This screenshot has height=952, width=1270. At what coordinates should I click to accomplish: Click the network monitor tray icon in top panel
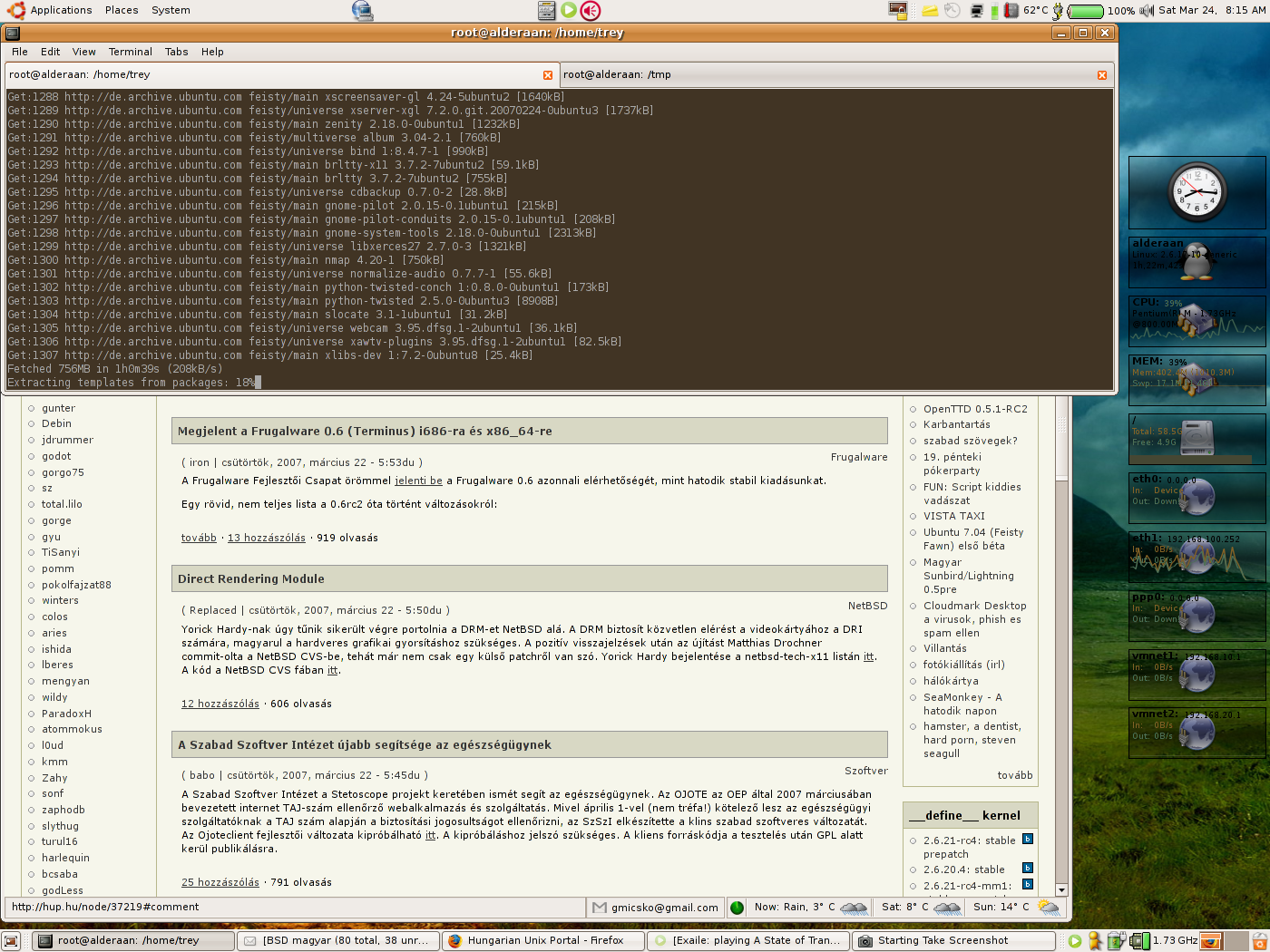(977, 10)
